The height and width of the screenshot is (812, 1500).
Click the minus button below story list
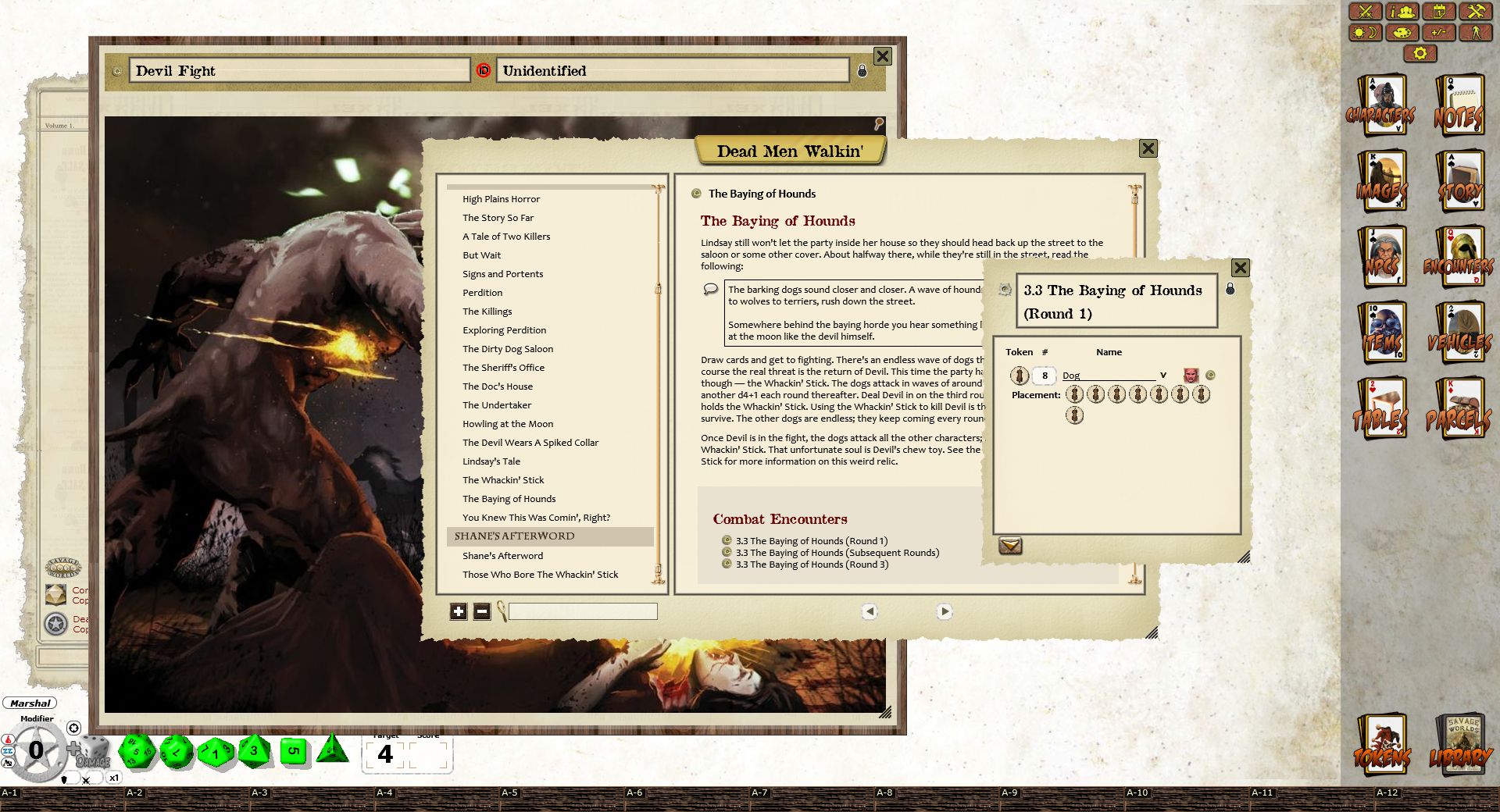482,612
